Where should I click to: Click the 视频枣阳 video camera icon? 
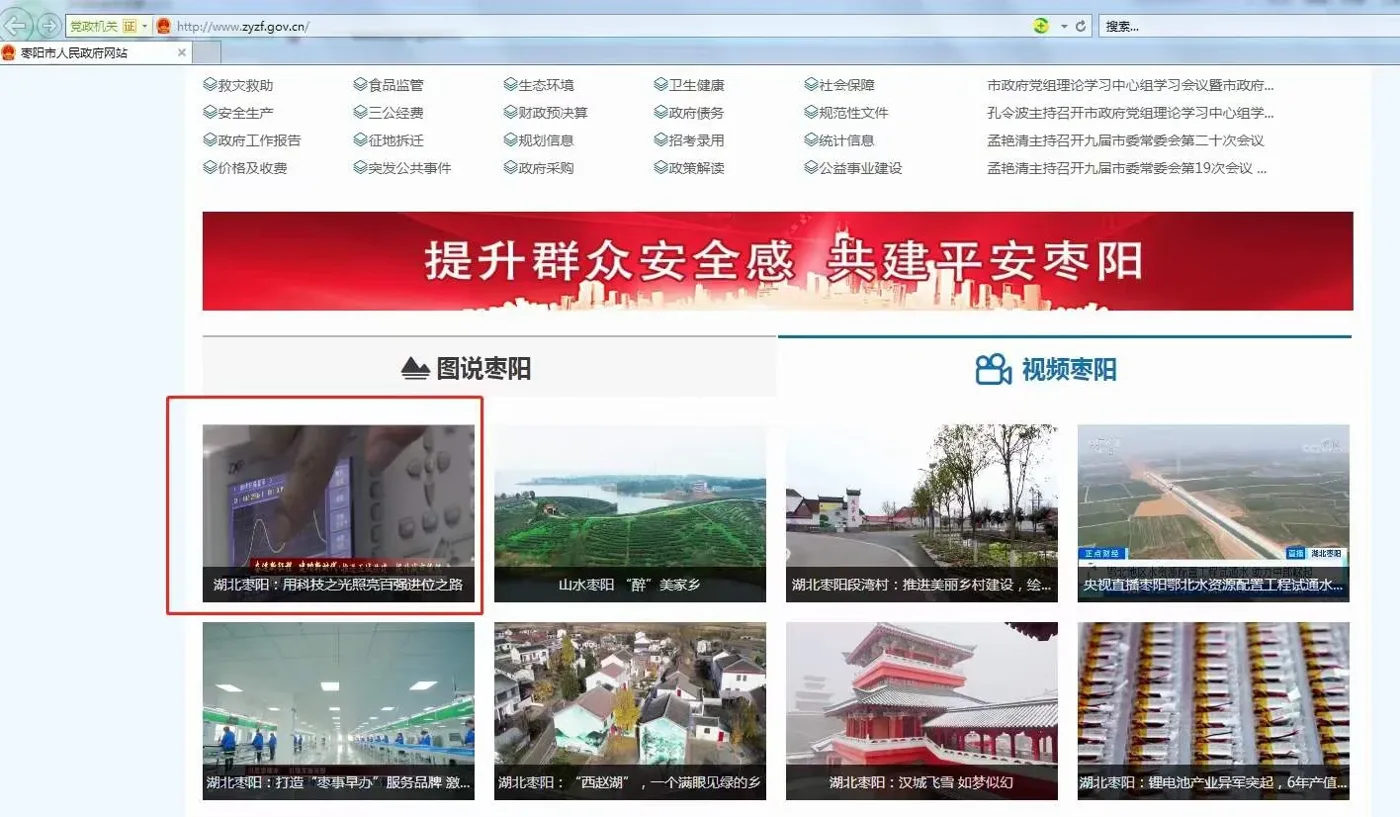pyautogui.click(x=993, y=369)
